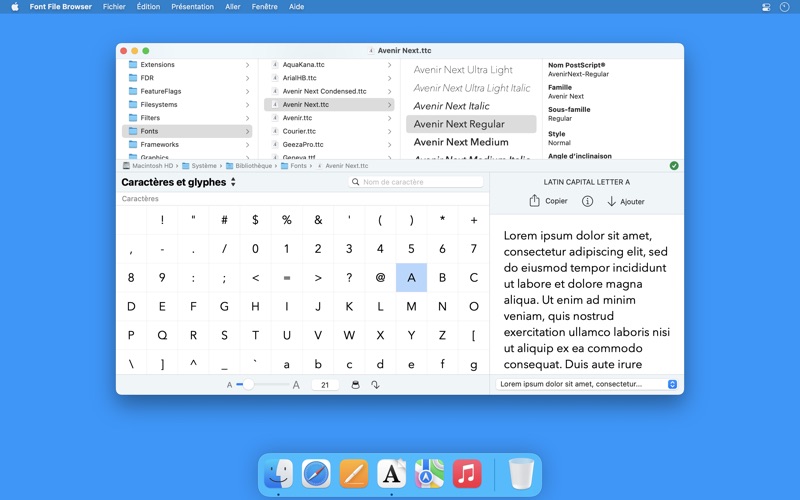Viewport: 800px width, 500px height.
Task: Click the Nom de caractère search field
Action: point(416,182)
